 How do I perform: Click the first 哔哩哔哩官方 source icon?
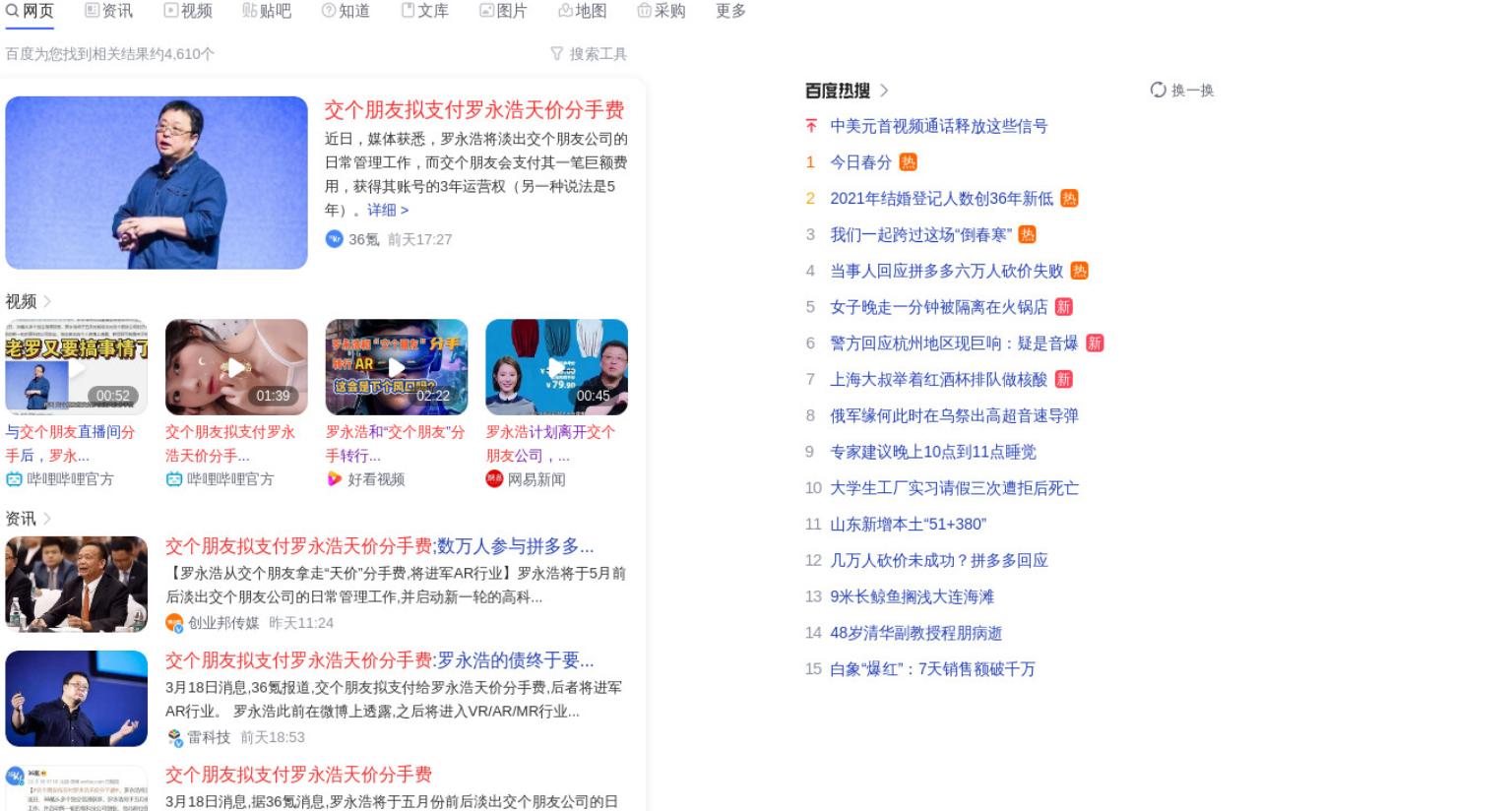pyautogui.click(x=14, y=479)
